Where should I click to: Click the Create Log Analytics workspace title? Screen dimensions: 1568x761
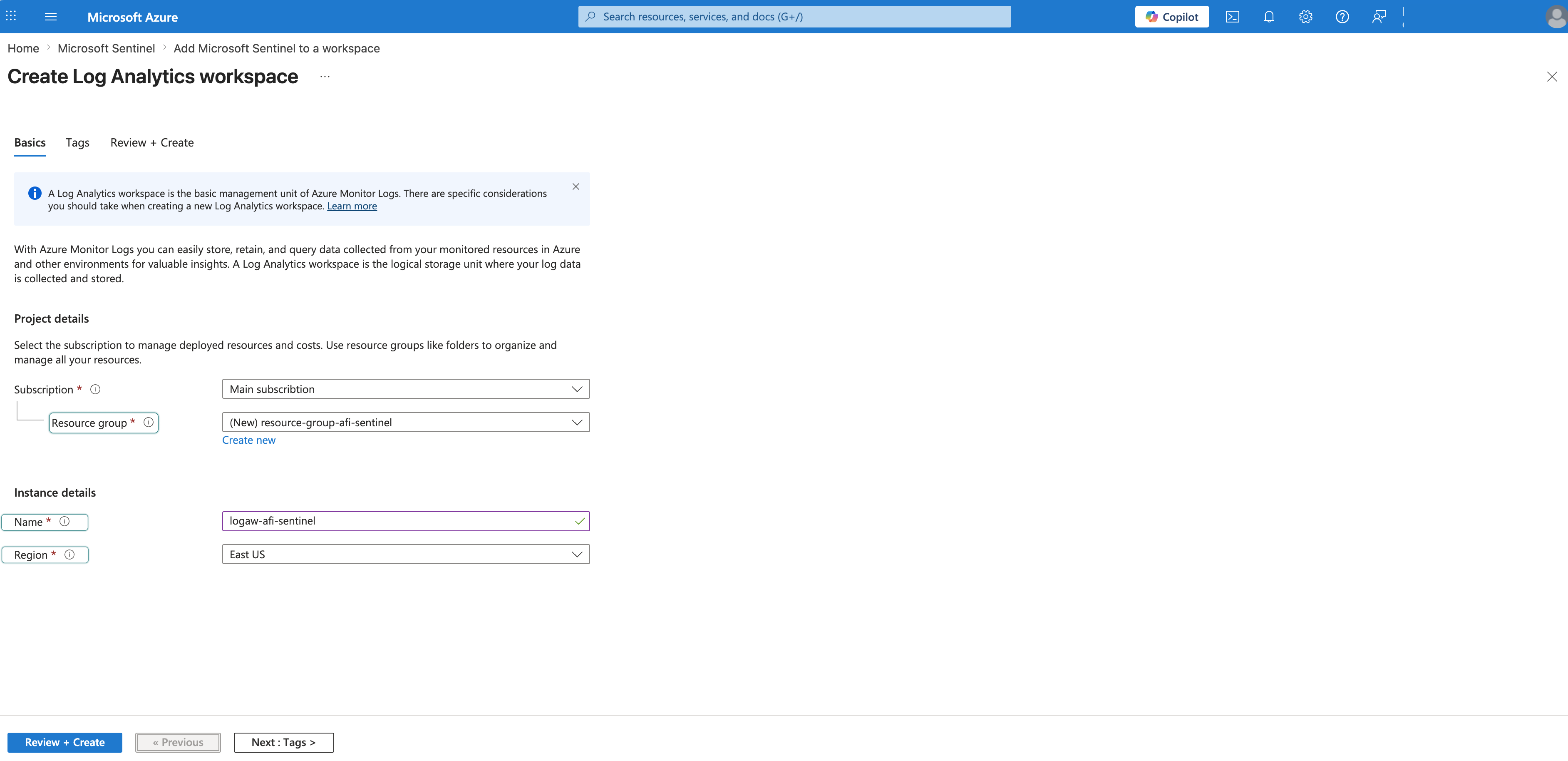tap(153, 77)
